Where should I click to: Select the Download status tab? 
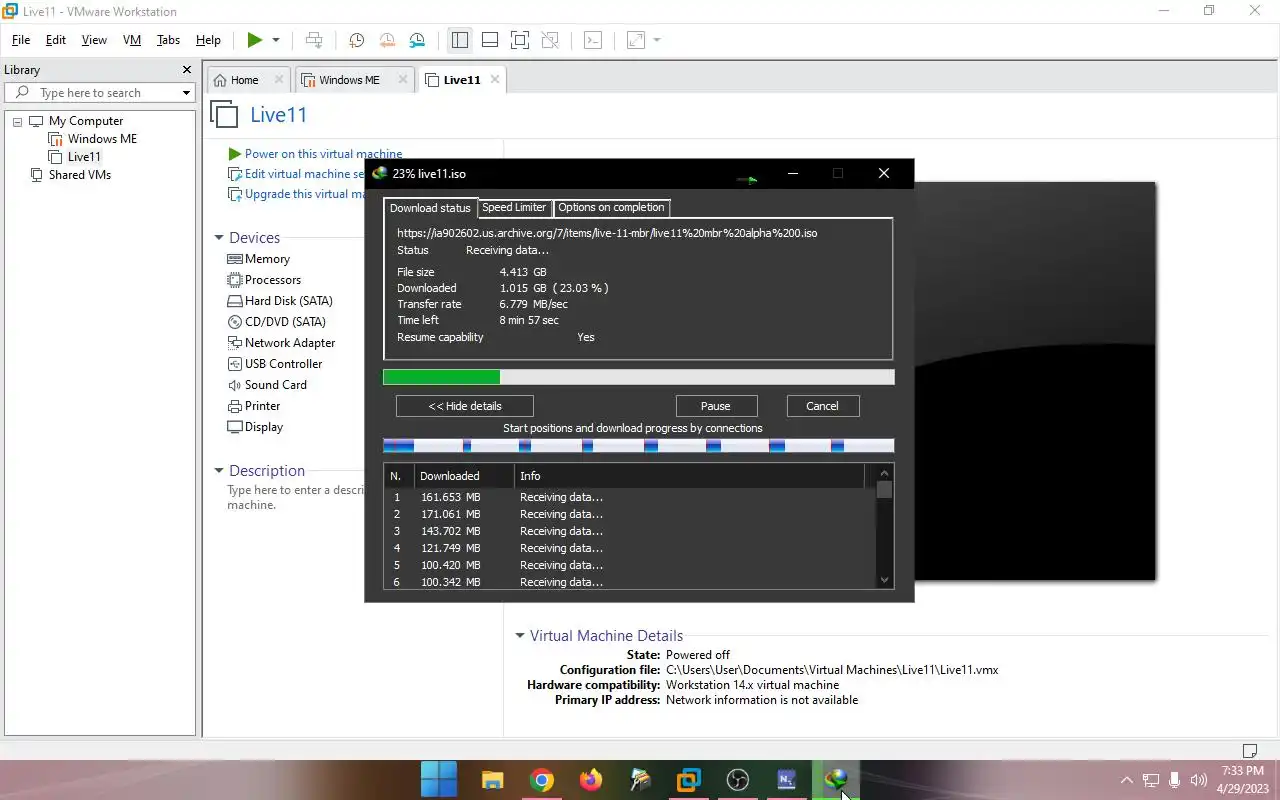pyautogui.click(x=430, y=208)
